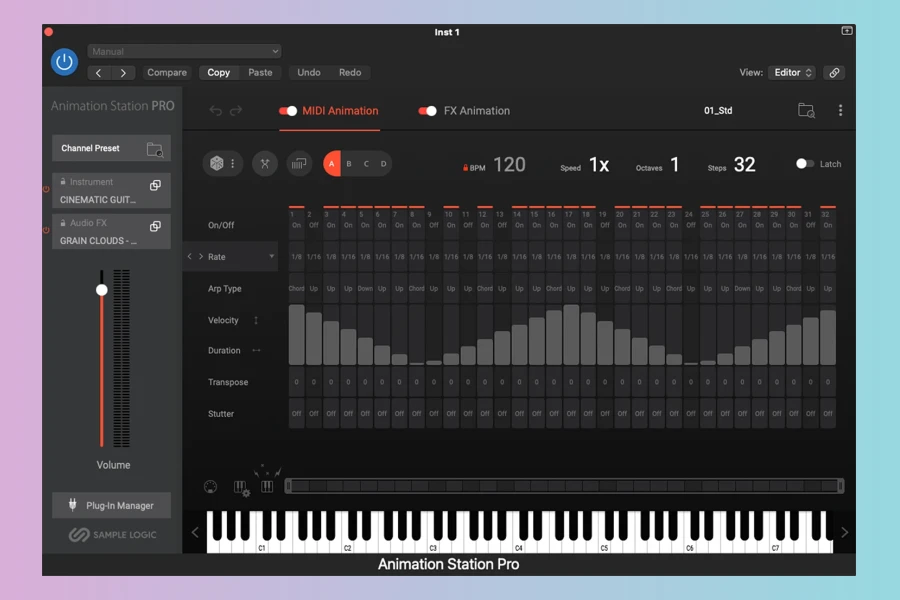Image resolution: width=900 pixels, height=600 pixels.
Task: Select pattern C
Action: coord(366,164)
